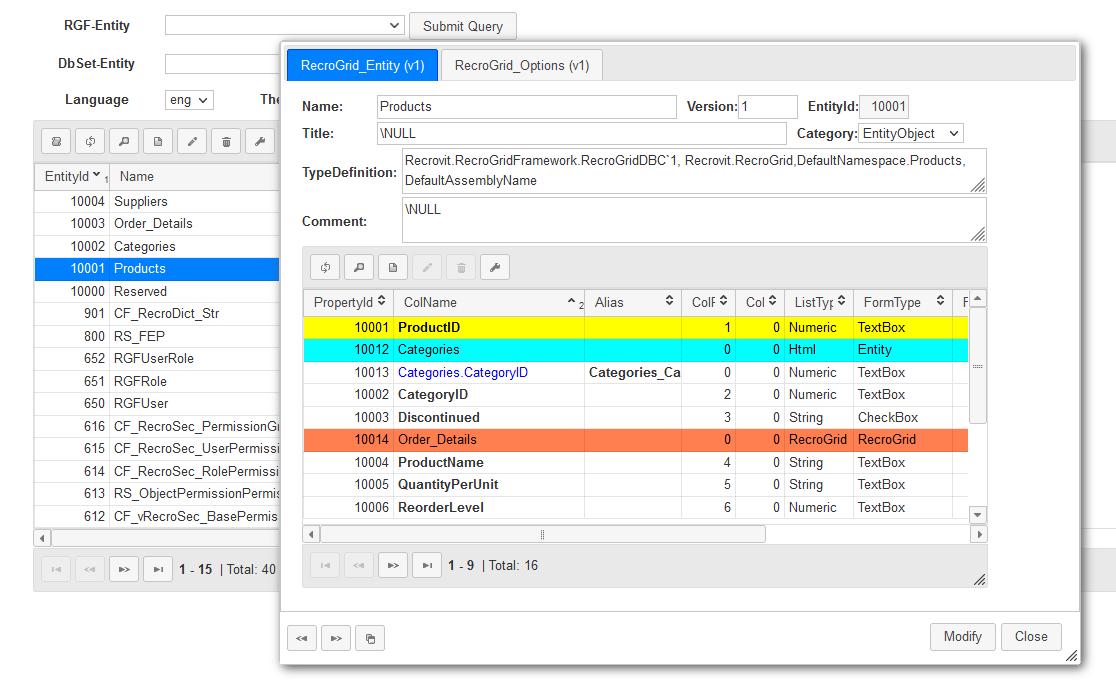Open search in the properties grid toolbar
The height and width of the screenshot is (690, 1116).
[x=359, y=267]
